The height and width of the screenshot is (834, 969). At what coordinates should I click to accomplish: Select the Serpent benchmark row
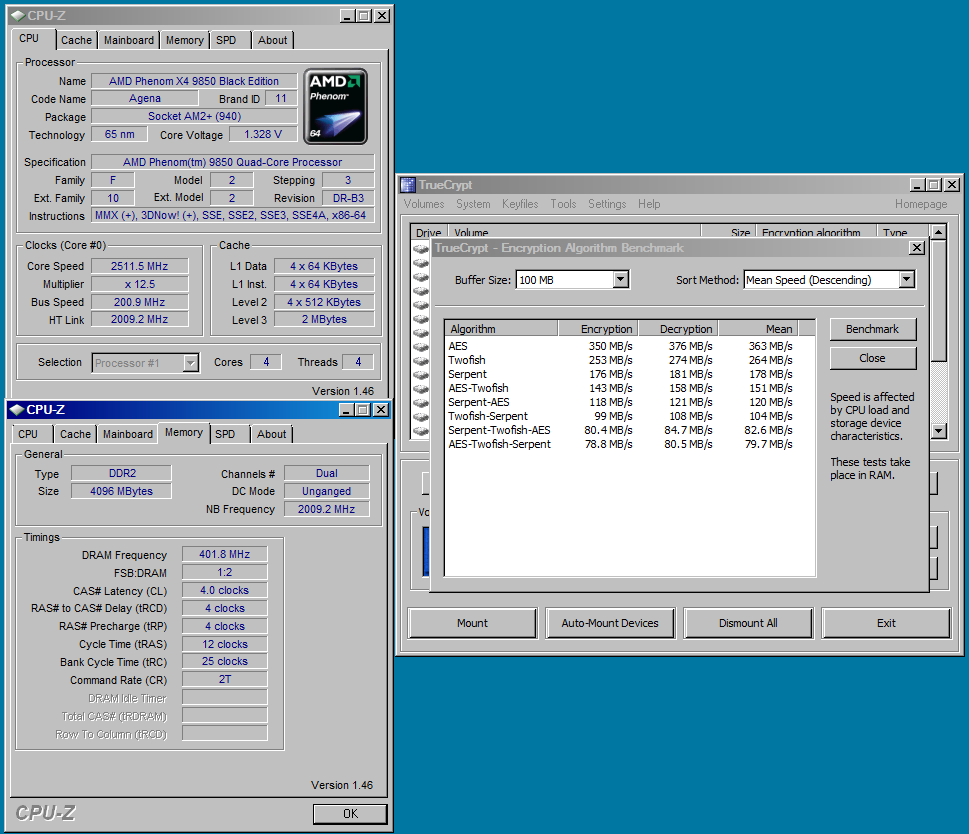click(x=620, y=374)
